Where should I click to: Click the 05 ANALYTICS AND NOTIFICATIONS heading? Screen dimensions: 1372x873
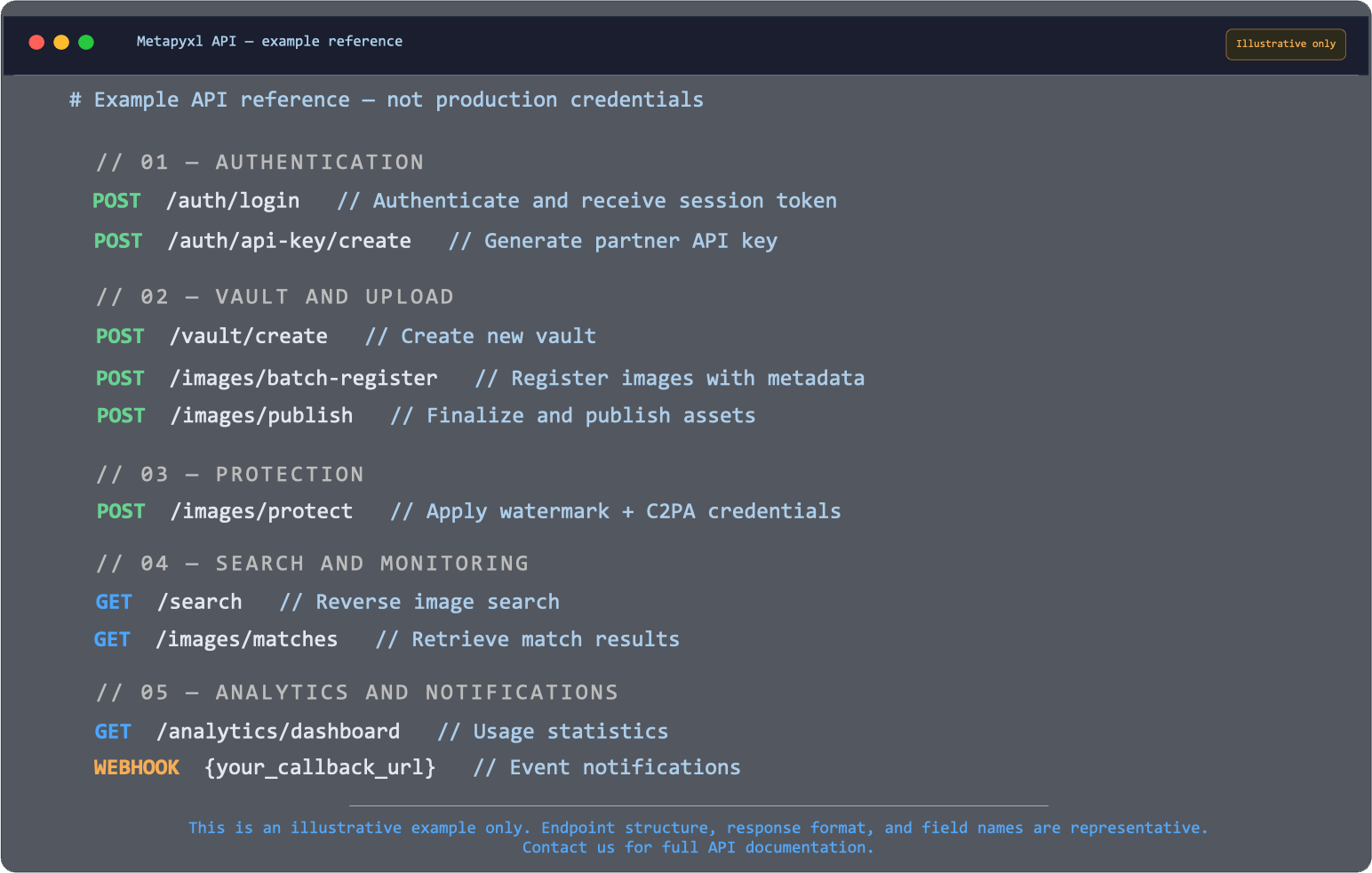tap(357, 692)
